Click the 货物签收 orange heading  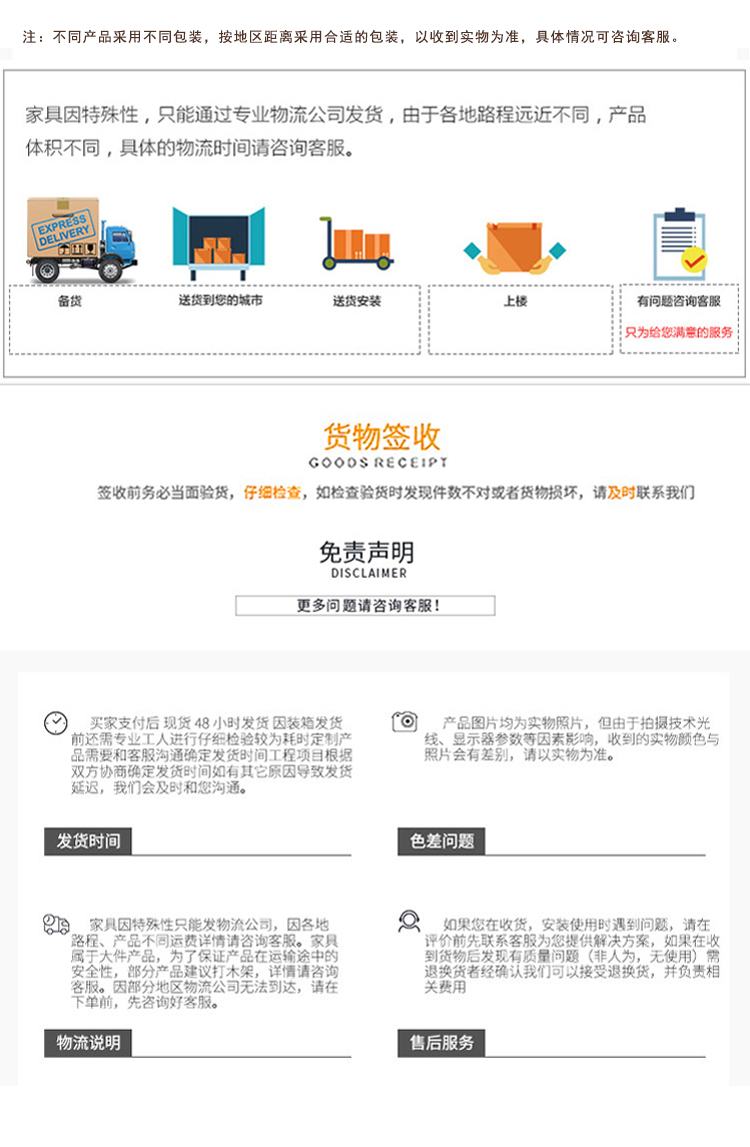coord(381,437)
